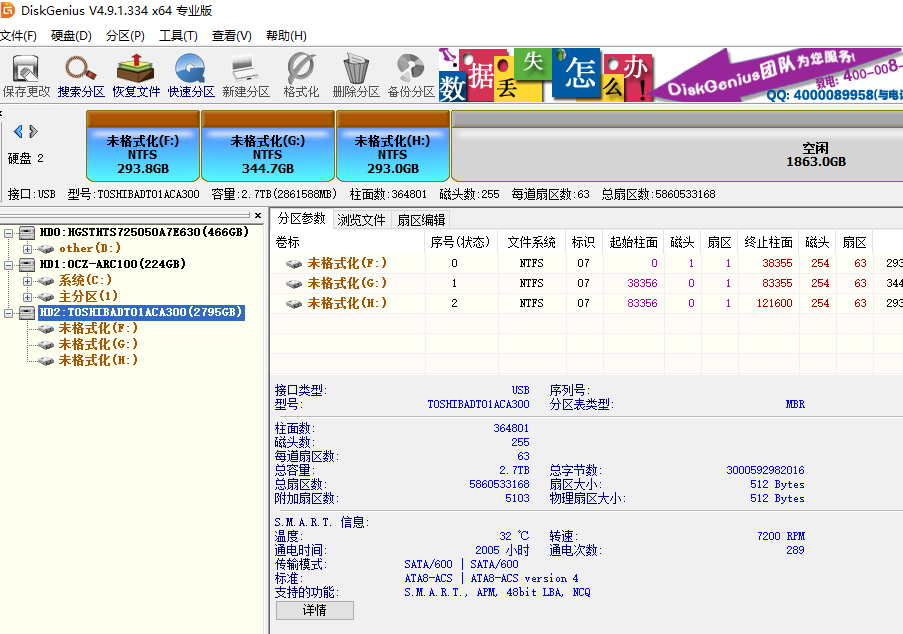Click the 终止柱面 column header

pyautogui.click(x=768, y=242)
